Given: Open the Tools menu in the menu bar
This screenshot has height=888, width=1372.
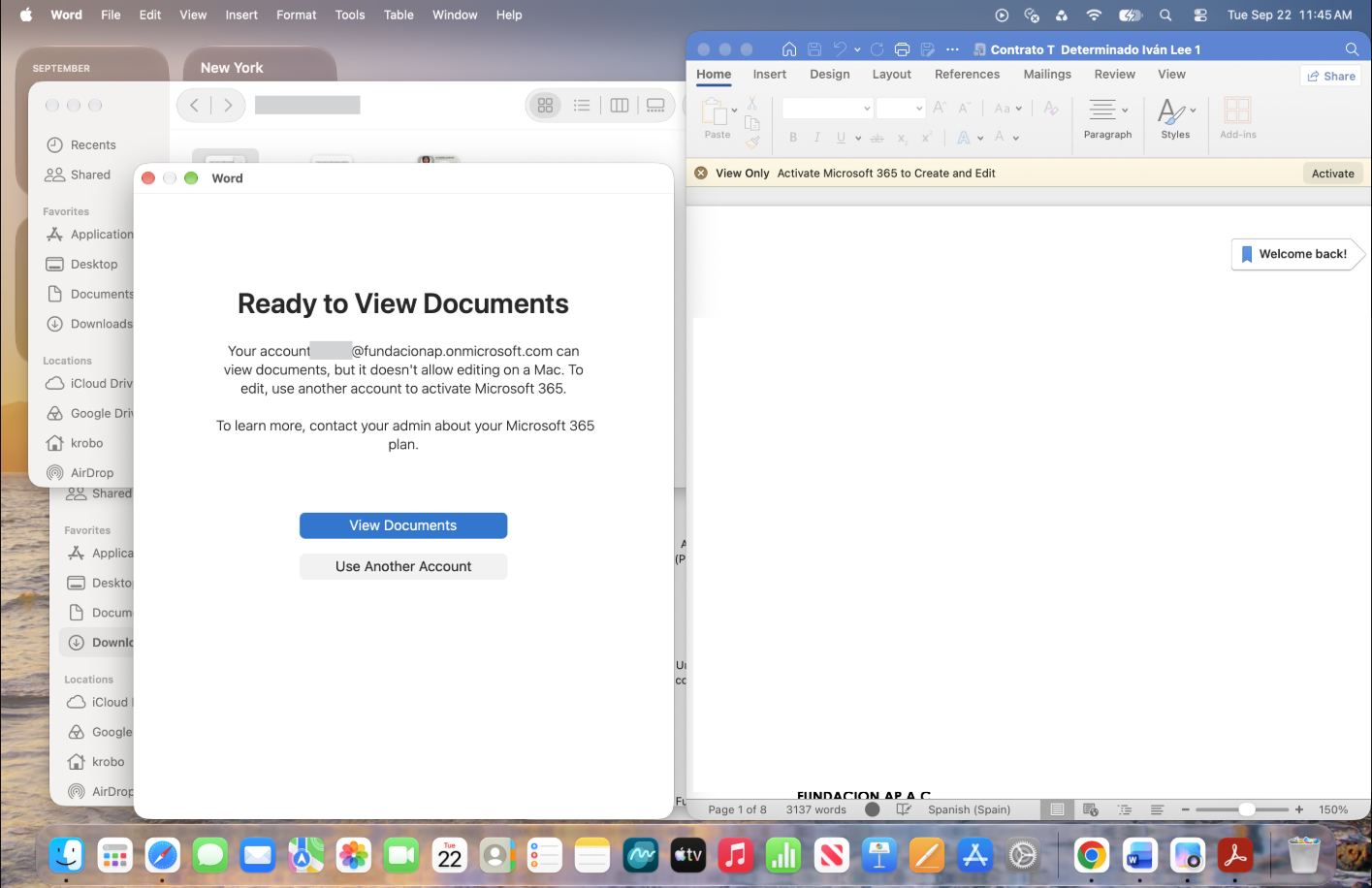Looking at the screenshot, I should (350, 15).
